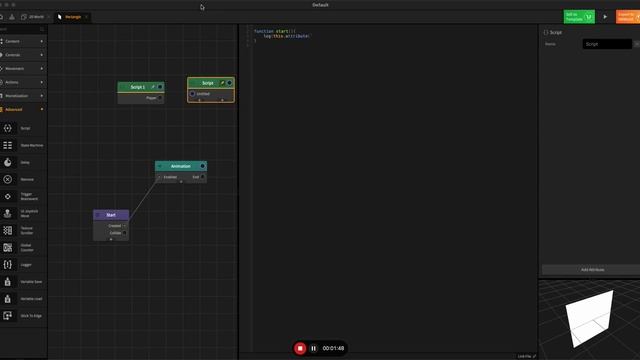Click the Link File link below editor
This screenshot has width=640, height=360.
coord(527,356)
